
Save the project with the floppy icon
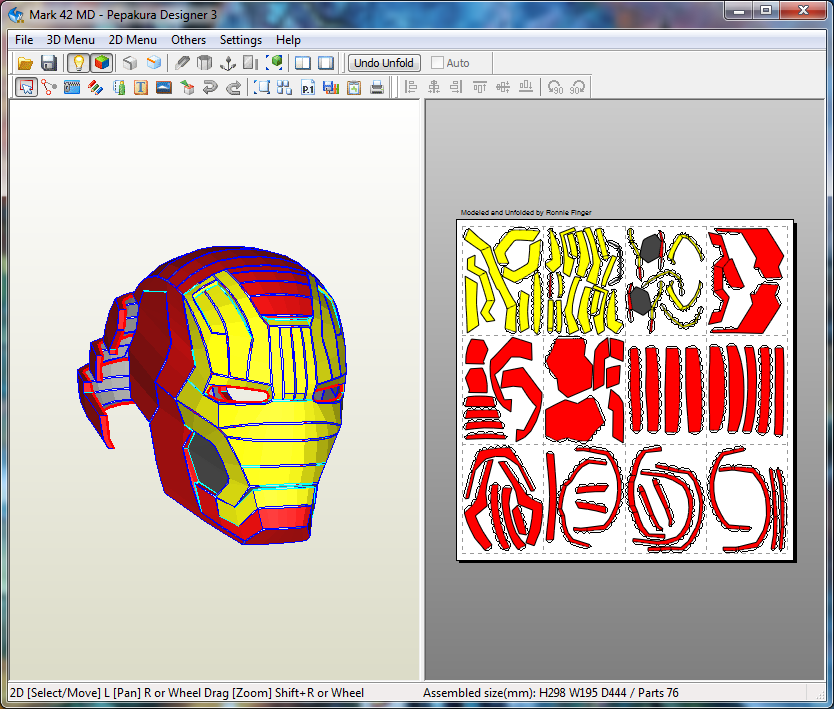pos(48,63)
